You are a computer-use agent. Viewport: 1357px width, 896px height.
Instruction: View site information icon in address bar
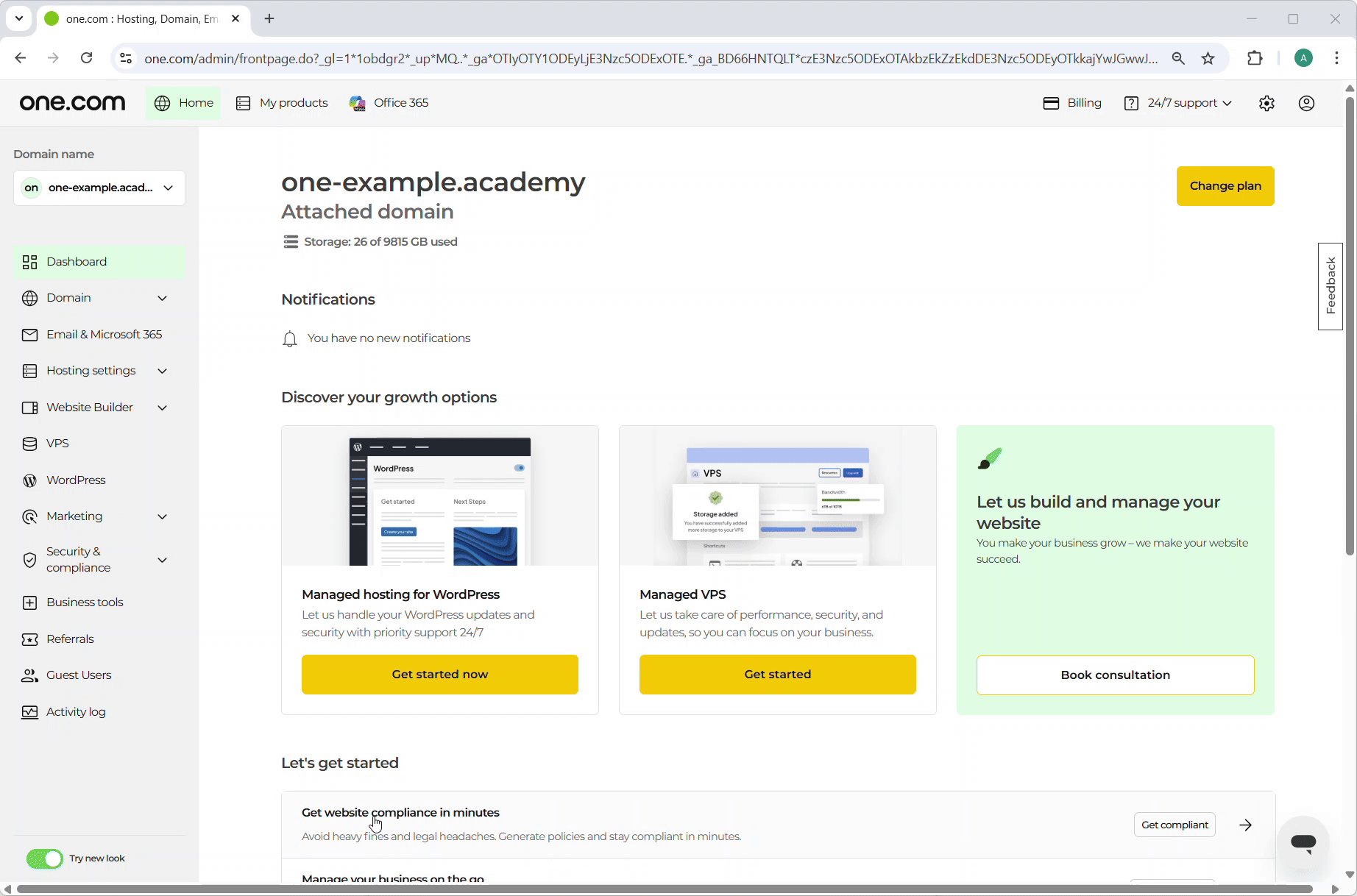click(x=126, y=58)
